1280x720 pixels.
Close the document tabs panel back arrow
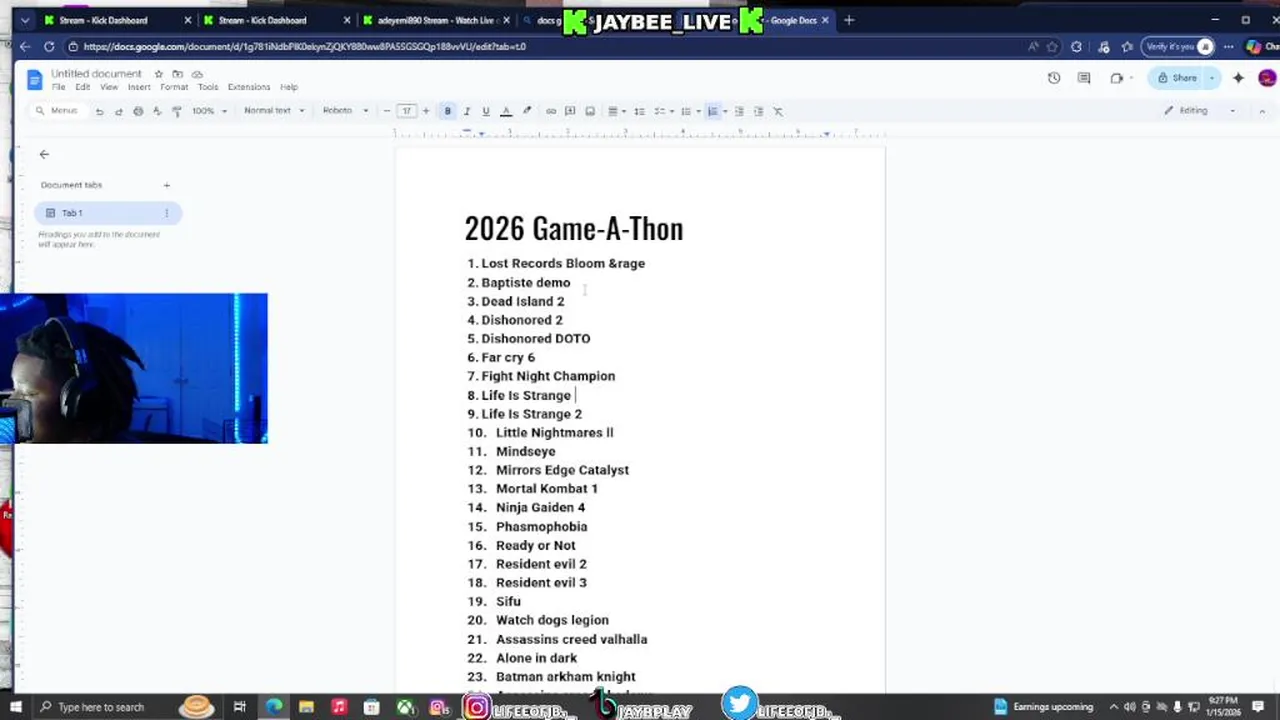(44, 154)
